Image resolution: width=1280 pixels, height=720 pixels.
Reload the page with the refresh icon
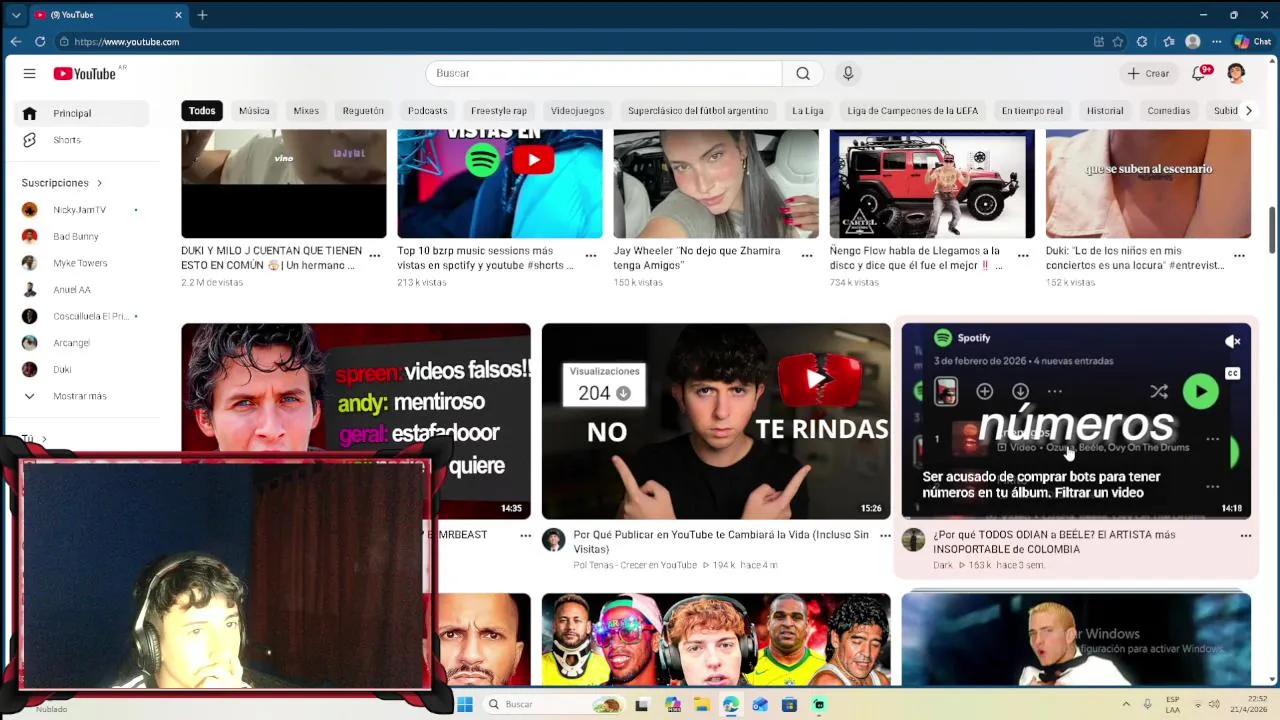tap(40, 41)
